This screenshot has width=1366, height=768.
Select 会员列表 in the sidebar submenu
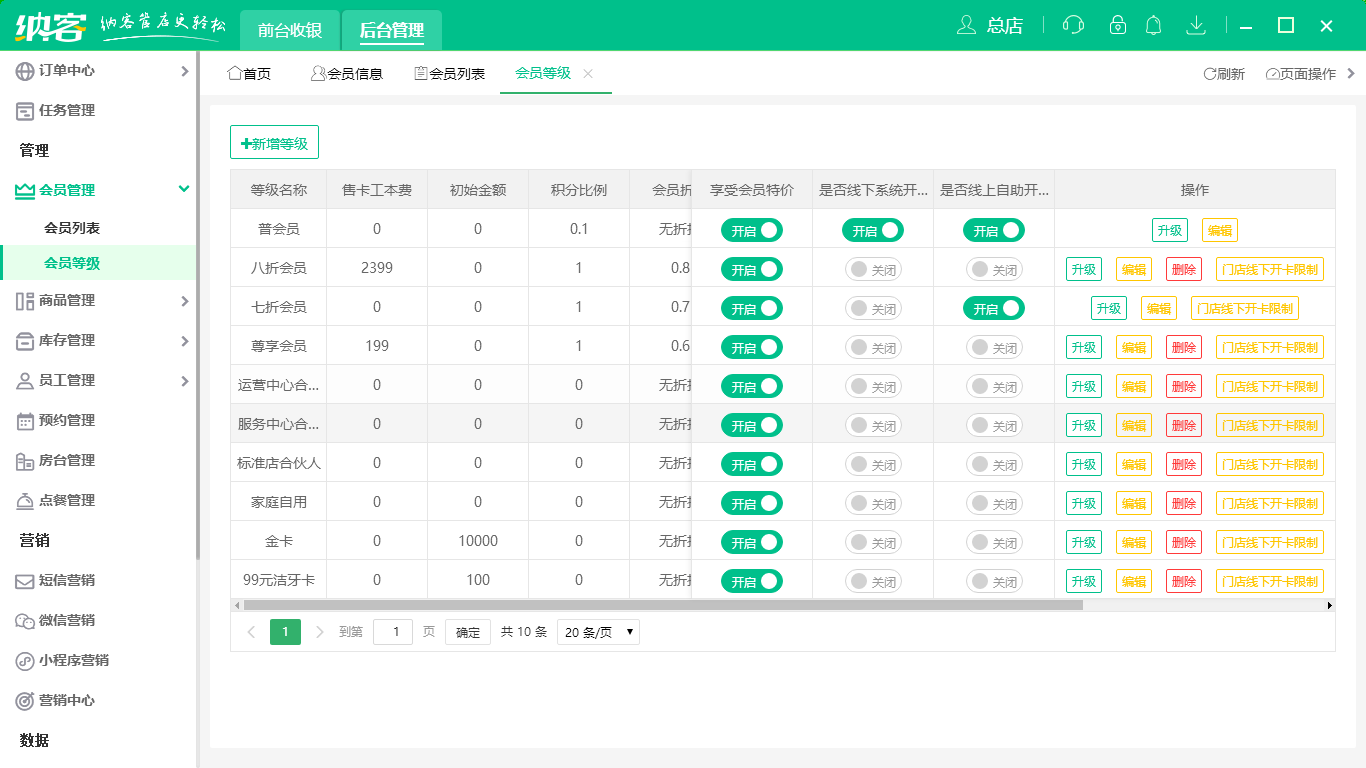tap(72, 228)
